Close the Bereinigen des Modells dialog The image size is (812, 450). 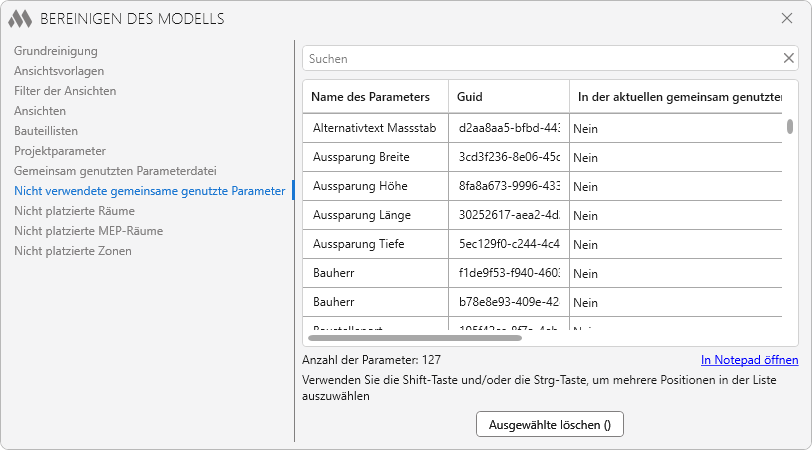coord(786,18)
